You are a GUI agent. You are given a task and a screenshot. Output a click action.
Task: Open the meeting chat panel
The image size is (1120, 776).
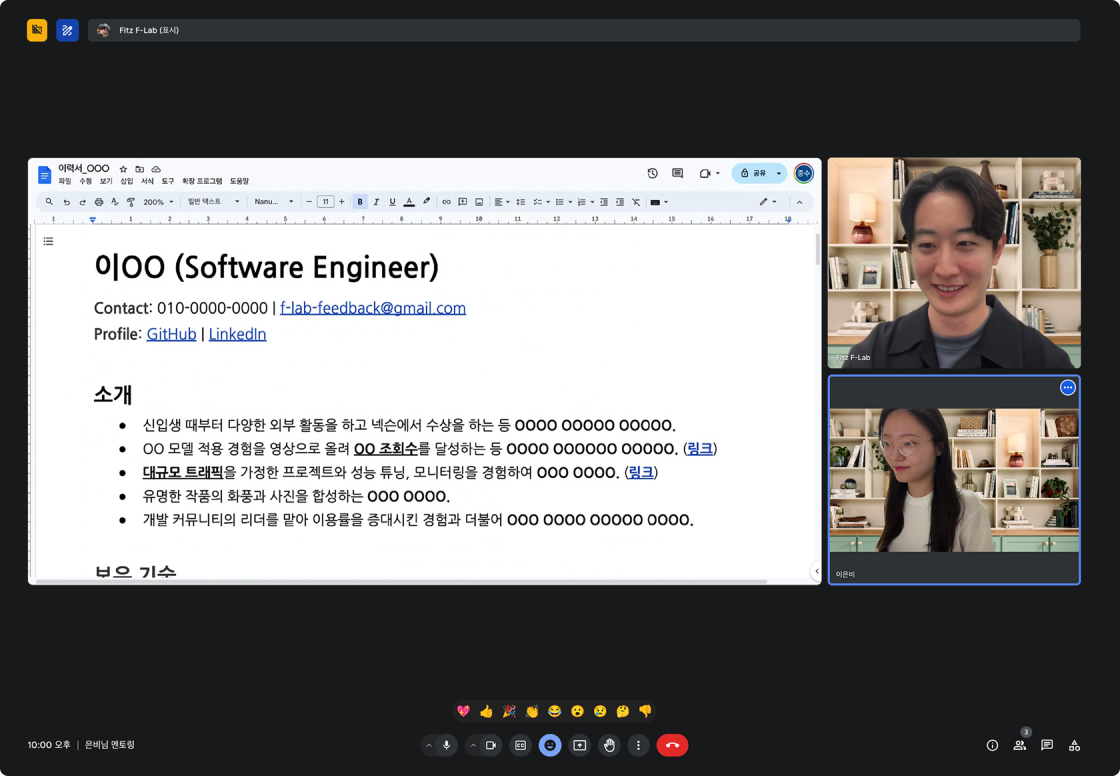click(x=1047, y=745)
